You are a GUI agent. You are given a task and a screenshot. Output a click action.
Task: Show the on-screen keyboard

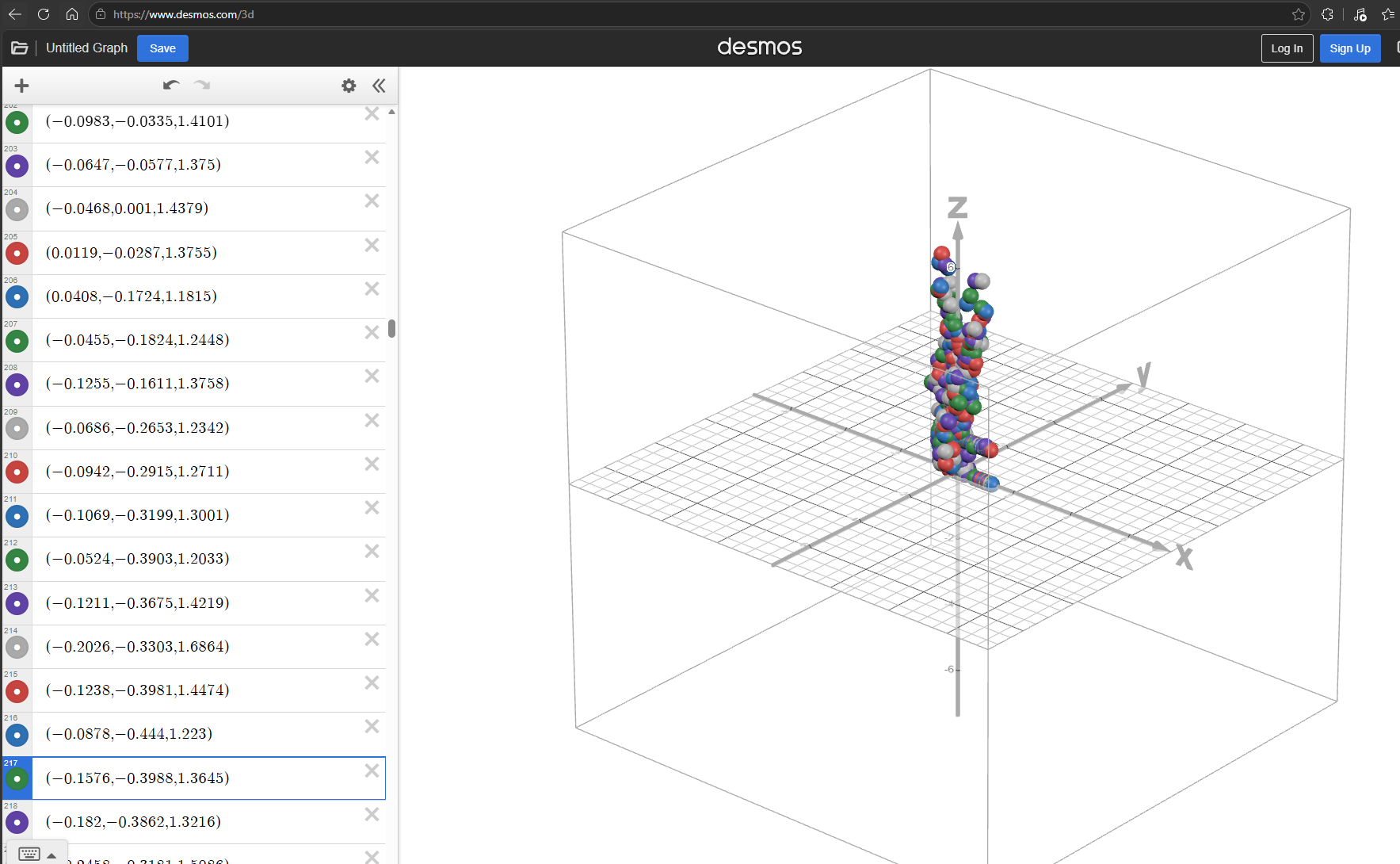tap(29, 854)
